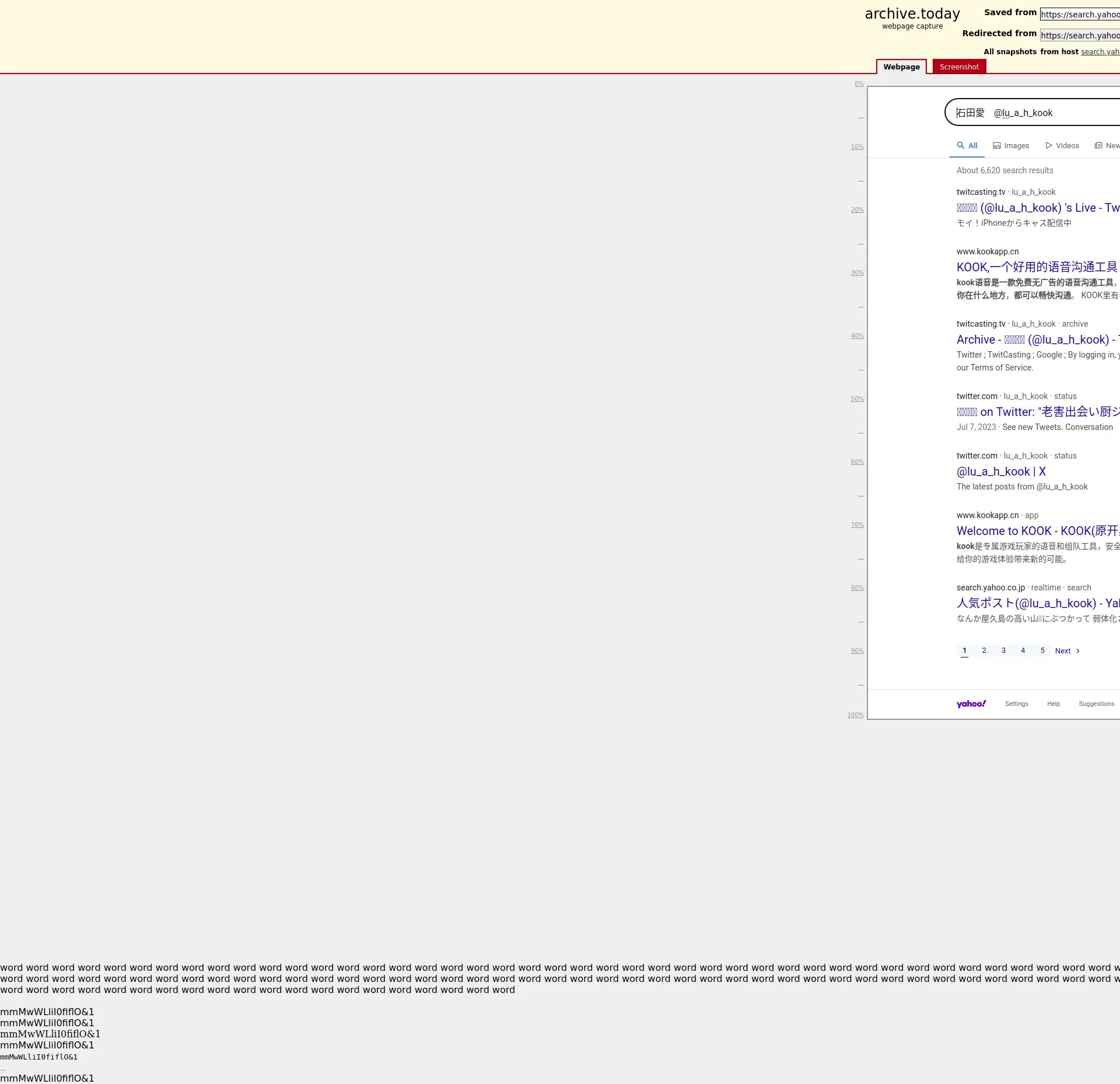Click into the Yahoo search box

1032,113
